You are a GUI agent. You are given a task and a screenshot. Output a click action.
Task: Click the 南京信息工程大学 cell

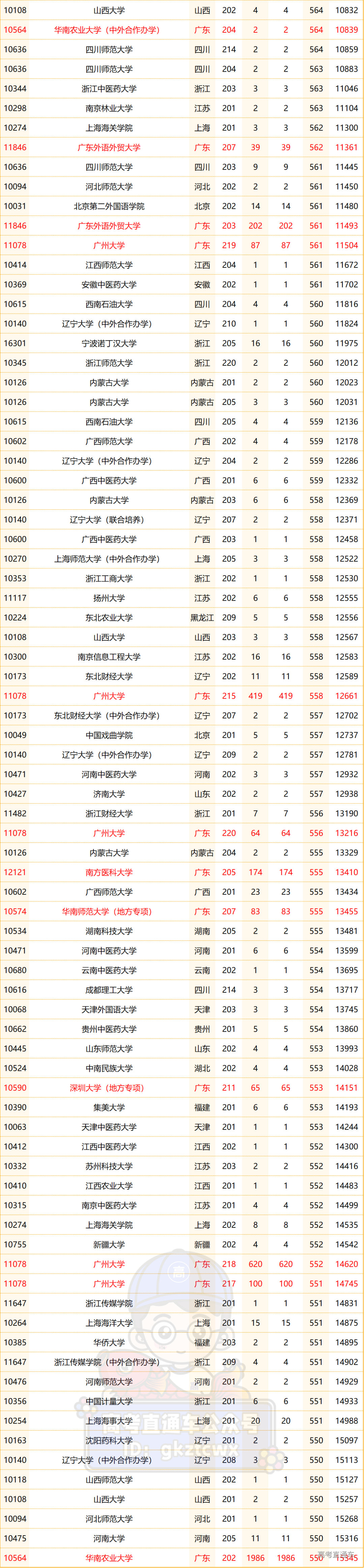[109, 657]
